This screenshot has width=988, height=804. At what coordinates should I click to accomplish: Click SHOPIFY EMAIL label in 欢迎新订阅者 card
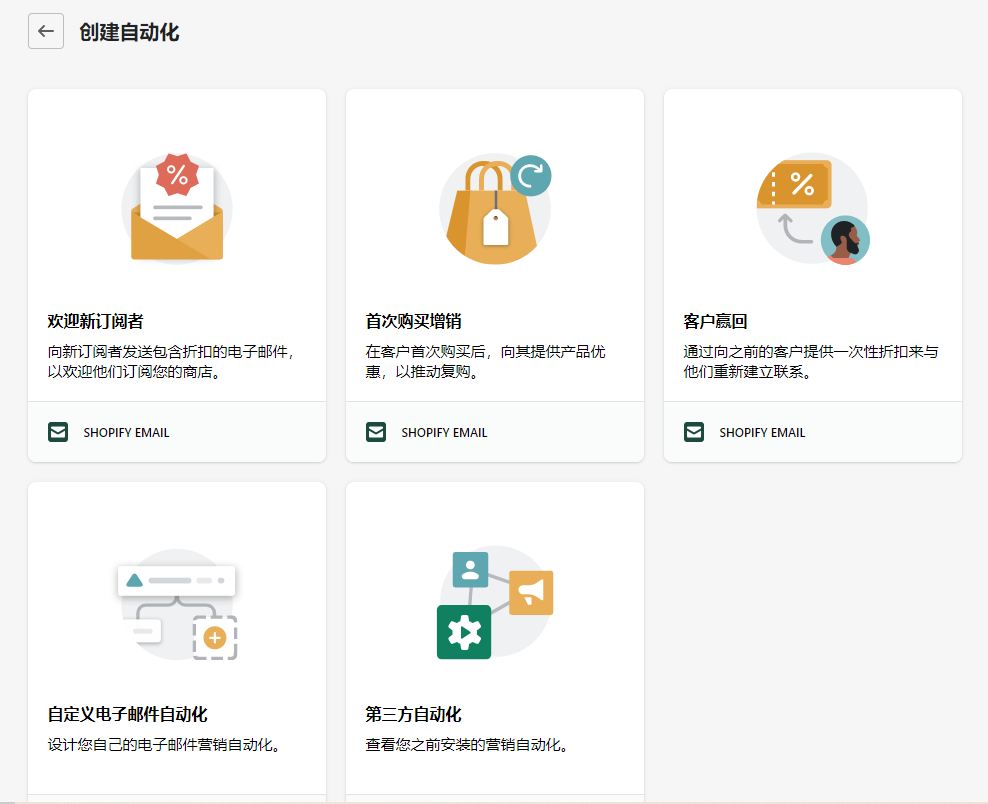(126, 433)
